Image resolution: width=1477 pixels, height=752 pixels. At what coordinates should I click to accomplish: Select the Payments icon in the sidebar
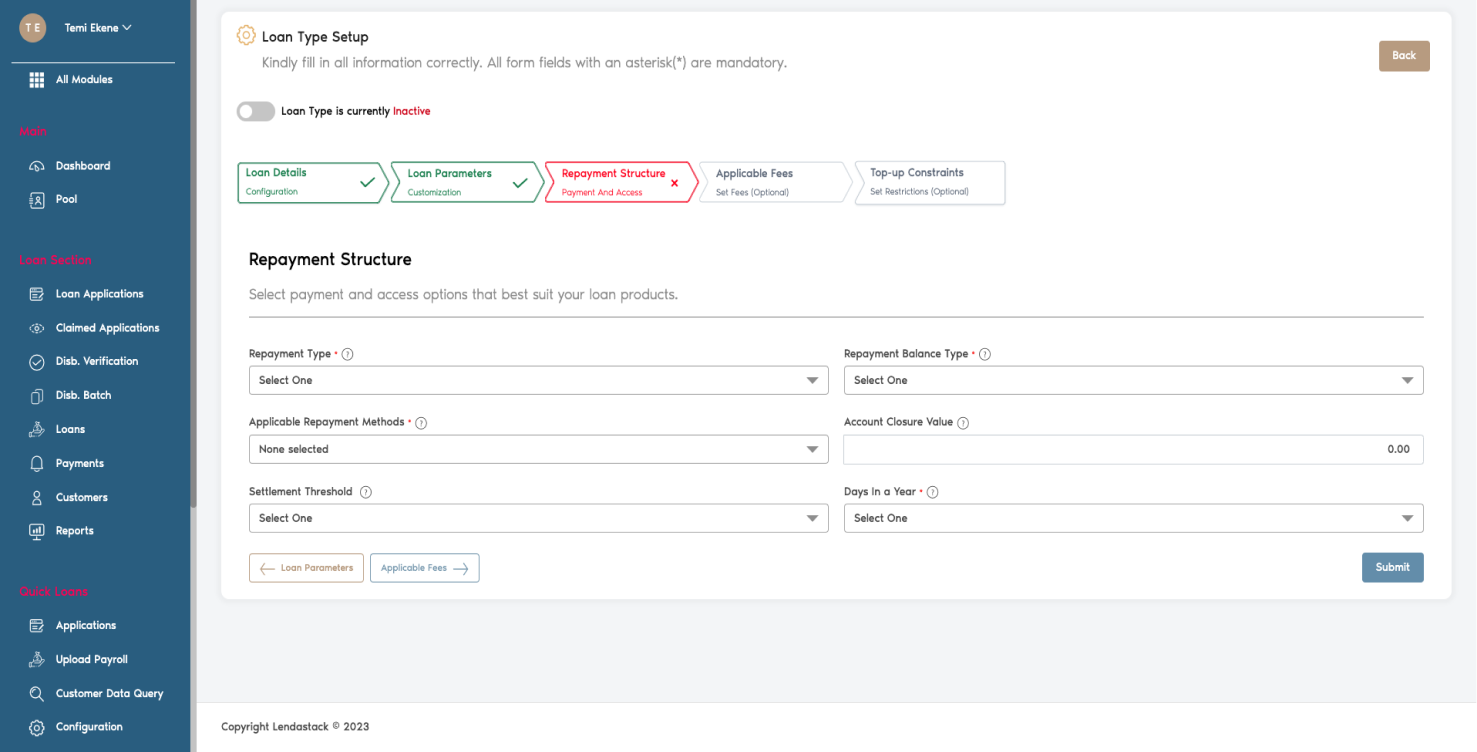(36, 463)
